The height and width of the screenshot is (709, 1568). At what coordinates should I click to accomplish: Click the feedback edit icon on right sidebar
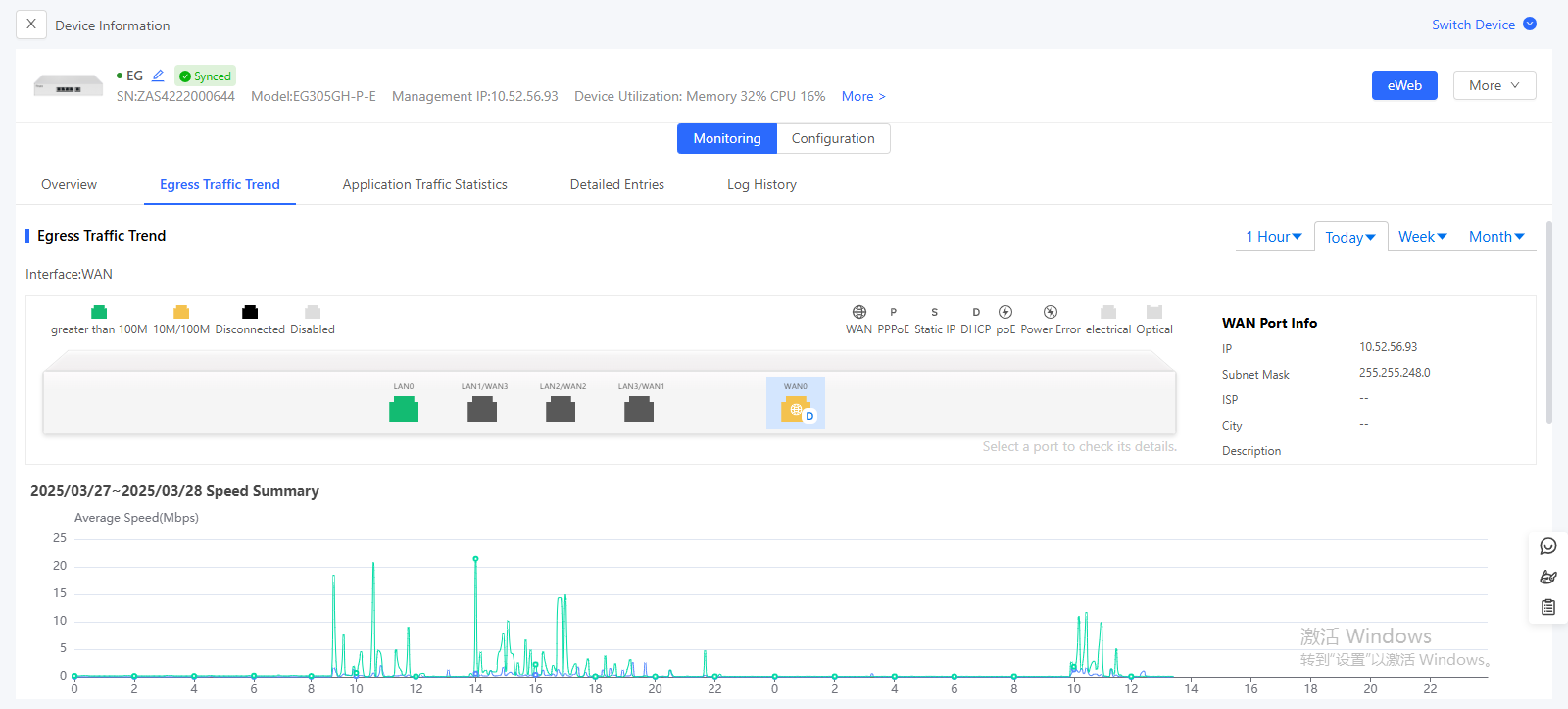(x=1548, y=577)
